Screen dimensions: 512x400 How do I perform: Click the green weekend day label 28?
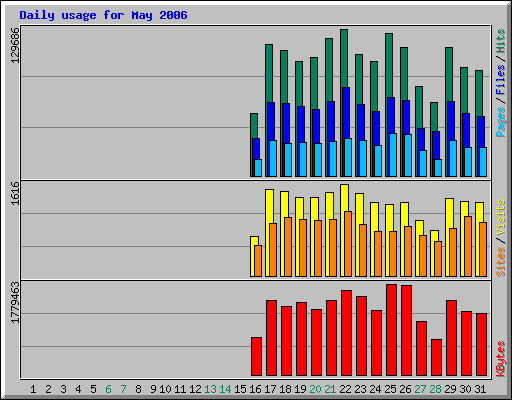pyautogui.click(x=435, y=389)
